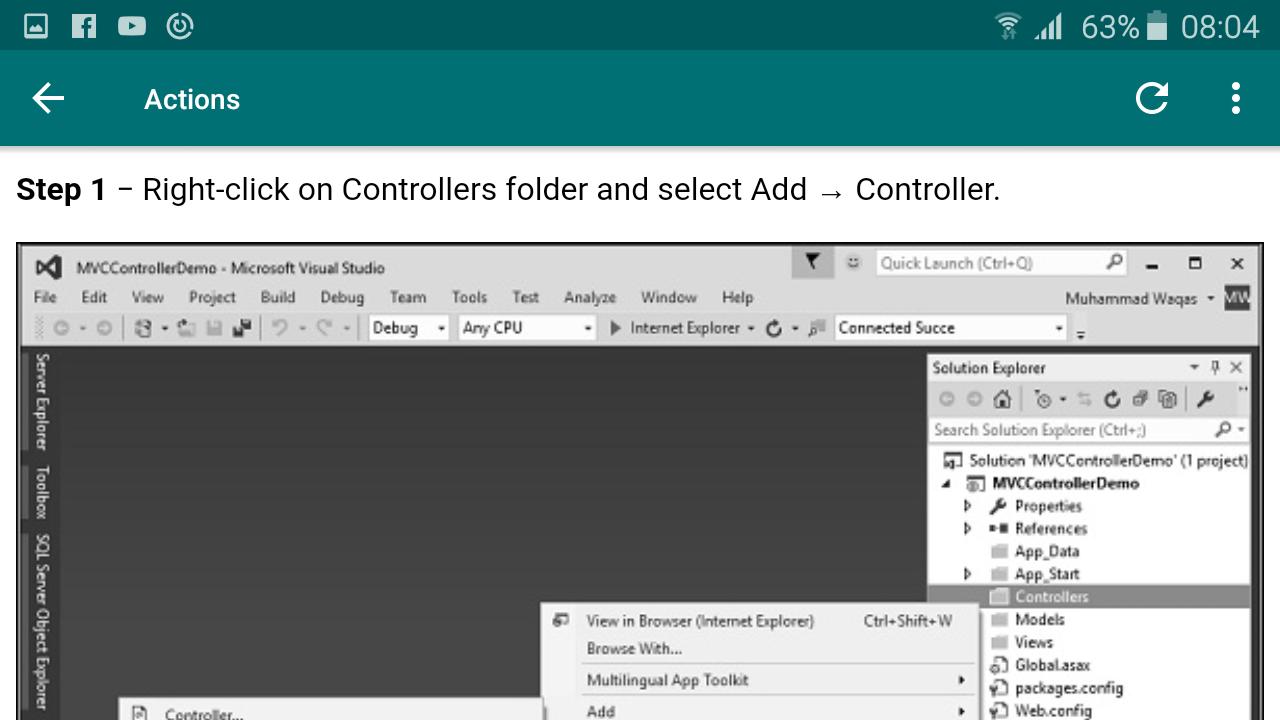Viewport: 1280px width, 720px height.
Task: Expand the Properties tree node arrow
Action: [x=967, y=506]
